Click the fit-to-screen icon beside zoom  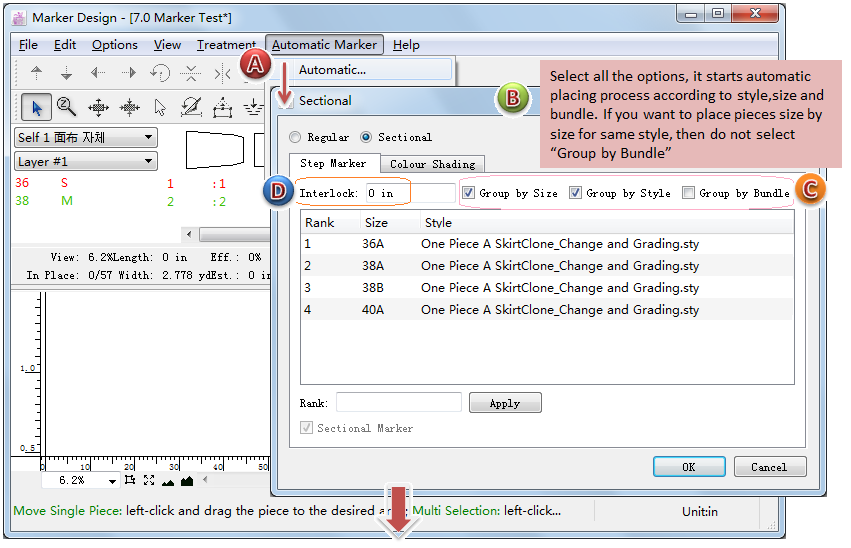(x=149, y=481)
